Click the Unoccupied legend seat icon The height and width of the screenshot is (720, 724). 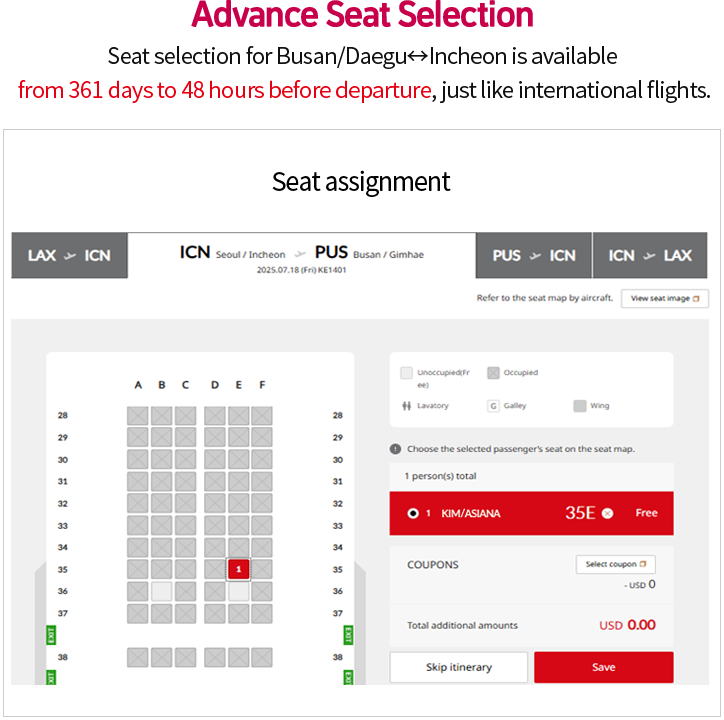[x=406, y=373]
